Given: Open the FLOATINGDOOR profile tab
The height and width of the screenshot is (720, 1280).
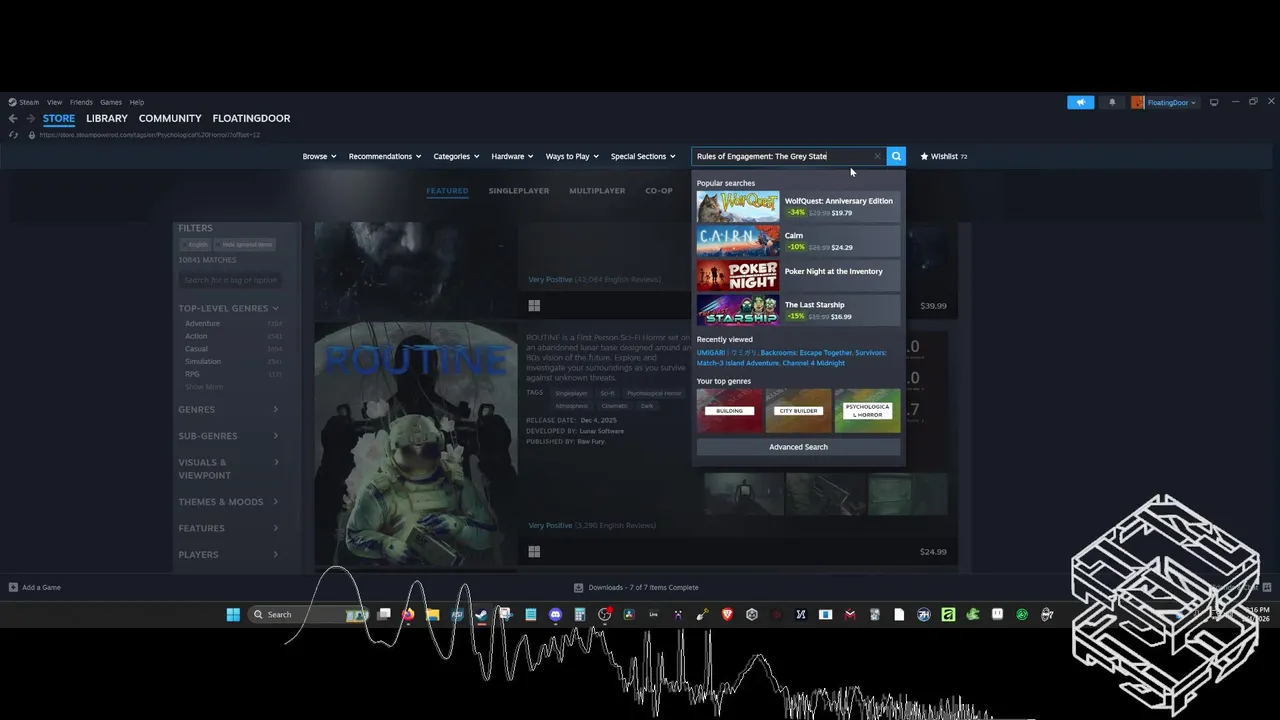Looking at the screenshot, I should coord(251,118).
